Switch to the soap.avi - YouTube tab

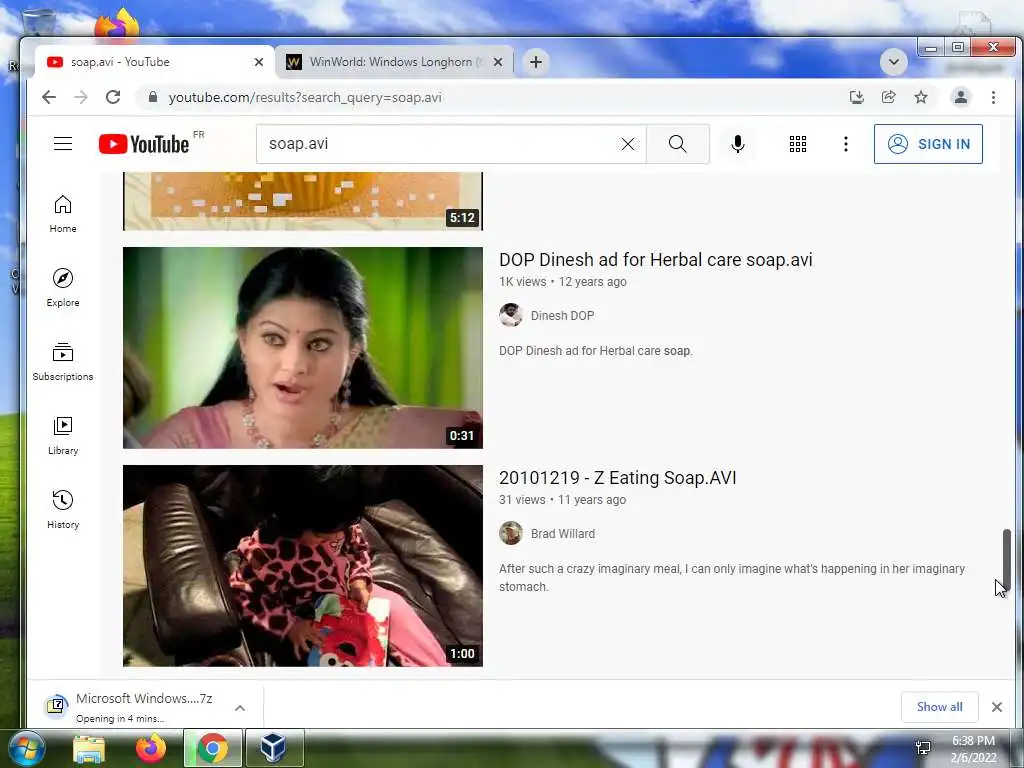click(x=155, y=62)
